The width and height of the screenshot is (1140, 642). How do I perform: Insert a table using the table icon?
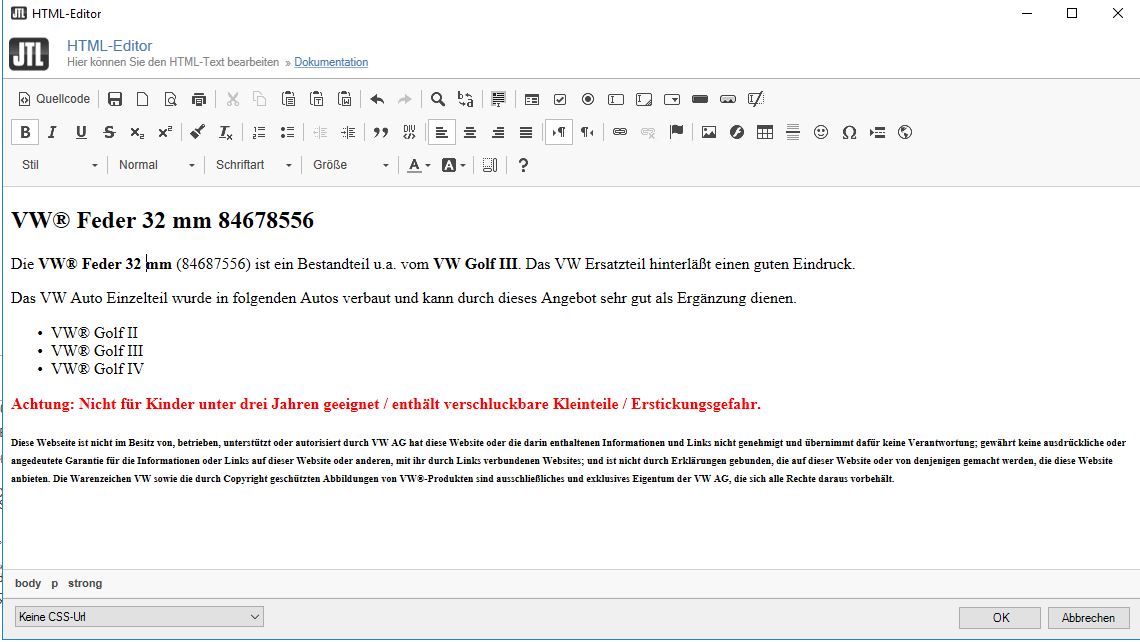click(x=765, y=132)
